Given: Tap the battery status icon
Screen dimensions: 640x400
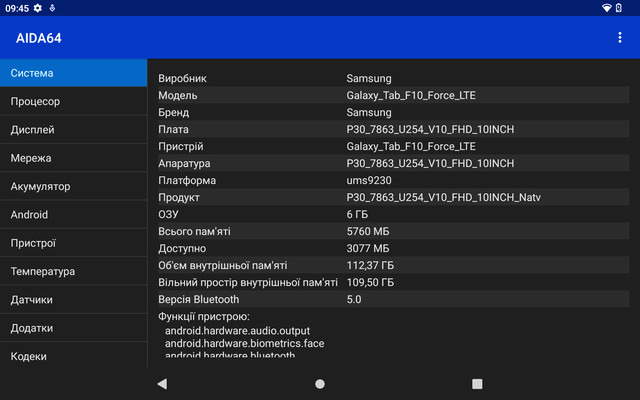Looking at the screenshot, I should click(x=619, y=8).
